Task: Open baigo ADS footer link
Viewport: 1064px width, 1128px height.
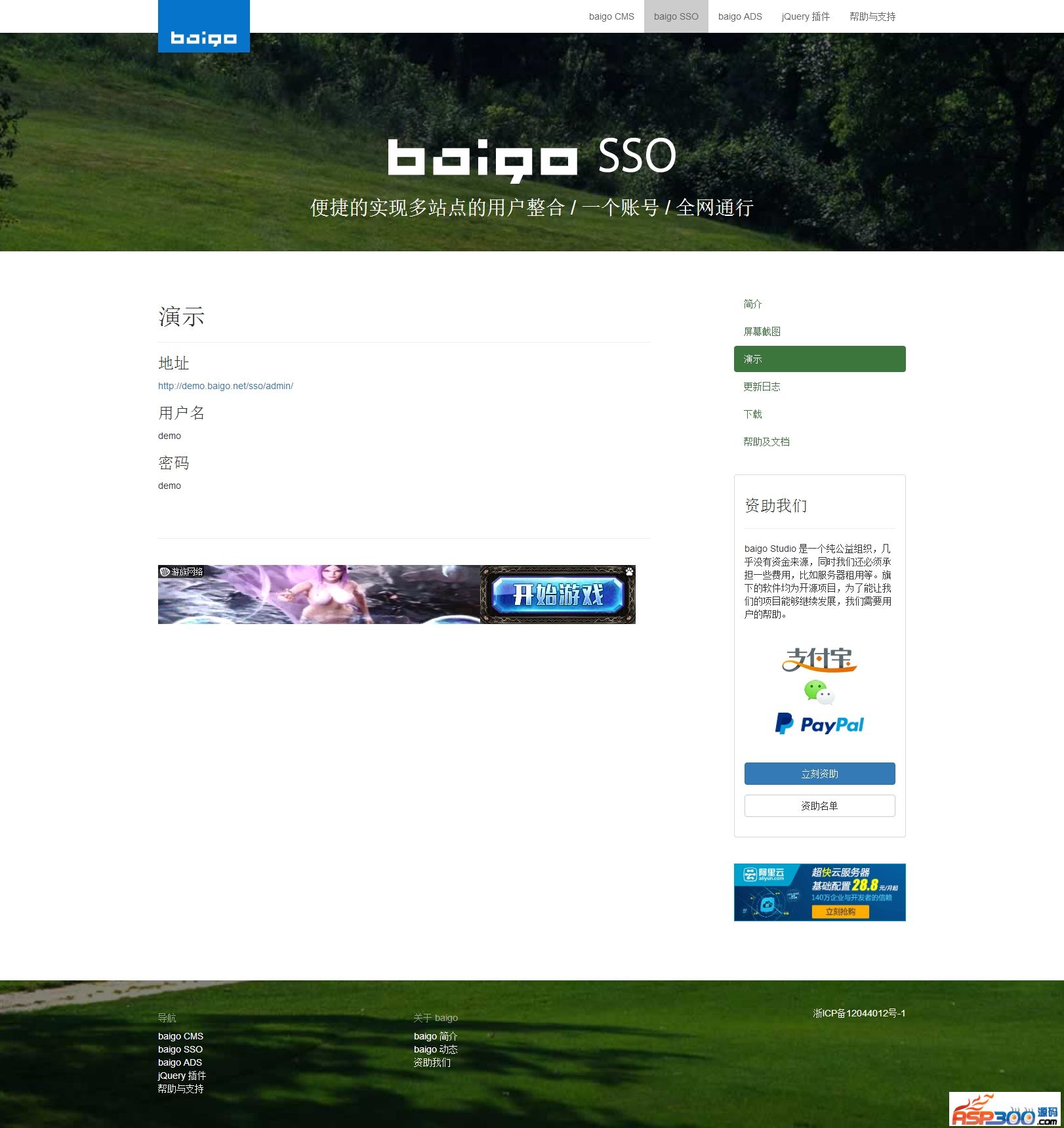Action: [180, 1062]
